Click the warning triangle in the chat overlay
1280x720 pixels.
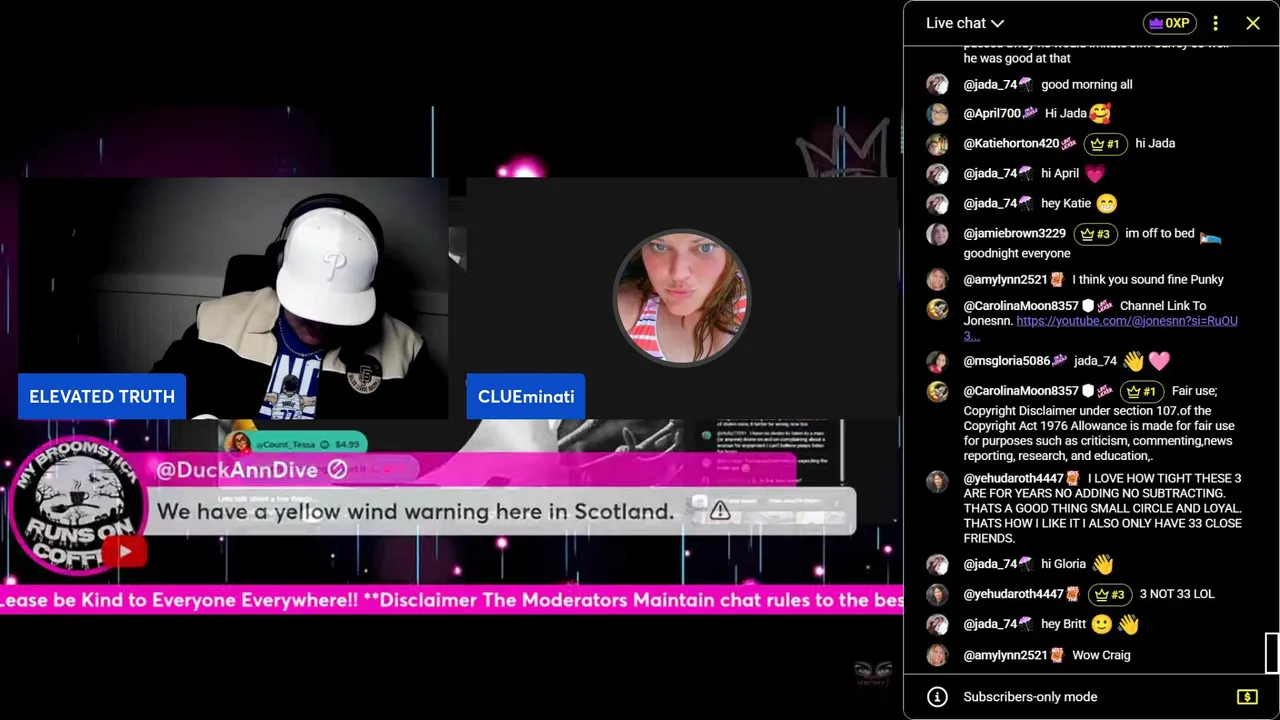(x=720, y=511)
